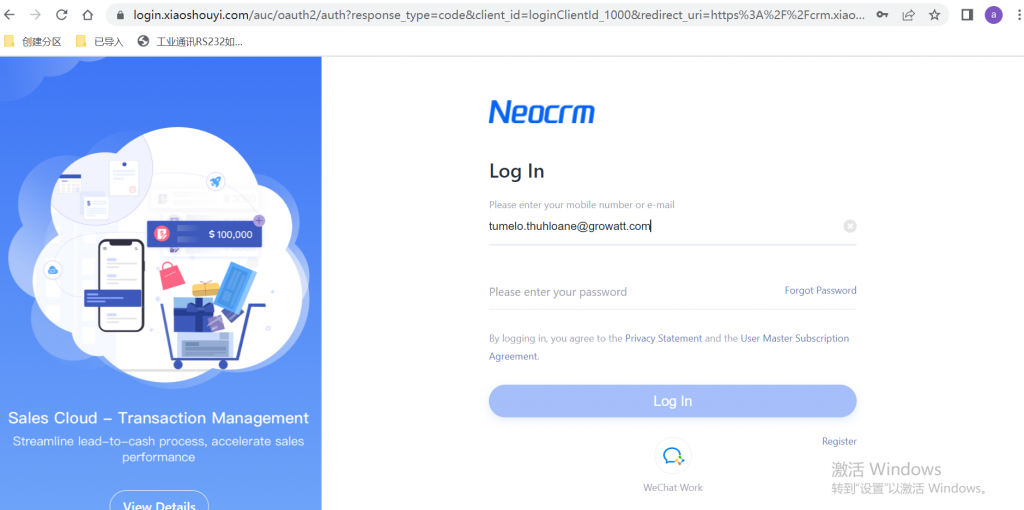Screen dimensions: 1024x510
Task: Click the WeChat Work login icon
Action: (x=673, y=455)
